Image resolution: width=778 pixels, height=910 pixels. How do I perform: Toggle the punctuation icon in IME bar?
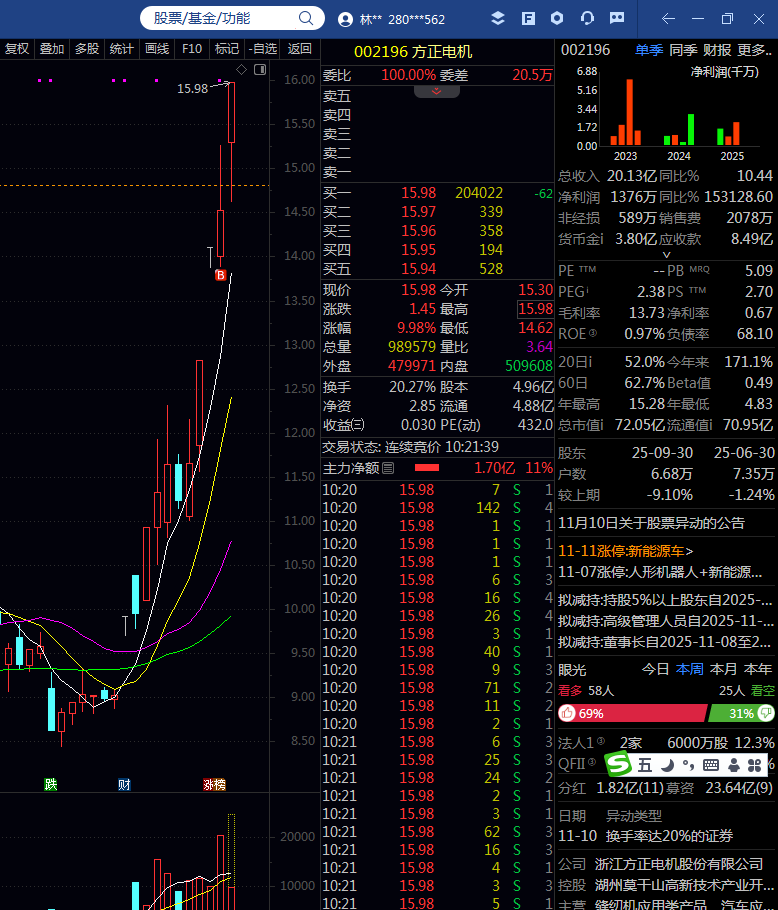[x=688, y=765]
